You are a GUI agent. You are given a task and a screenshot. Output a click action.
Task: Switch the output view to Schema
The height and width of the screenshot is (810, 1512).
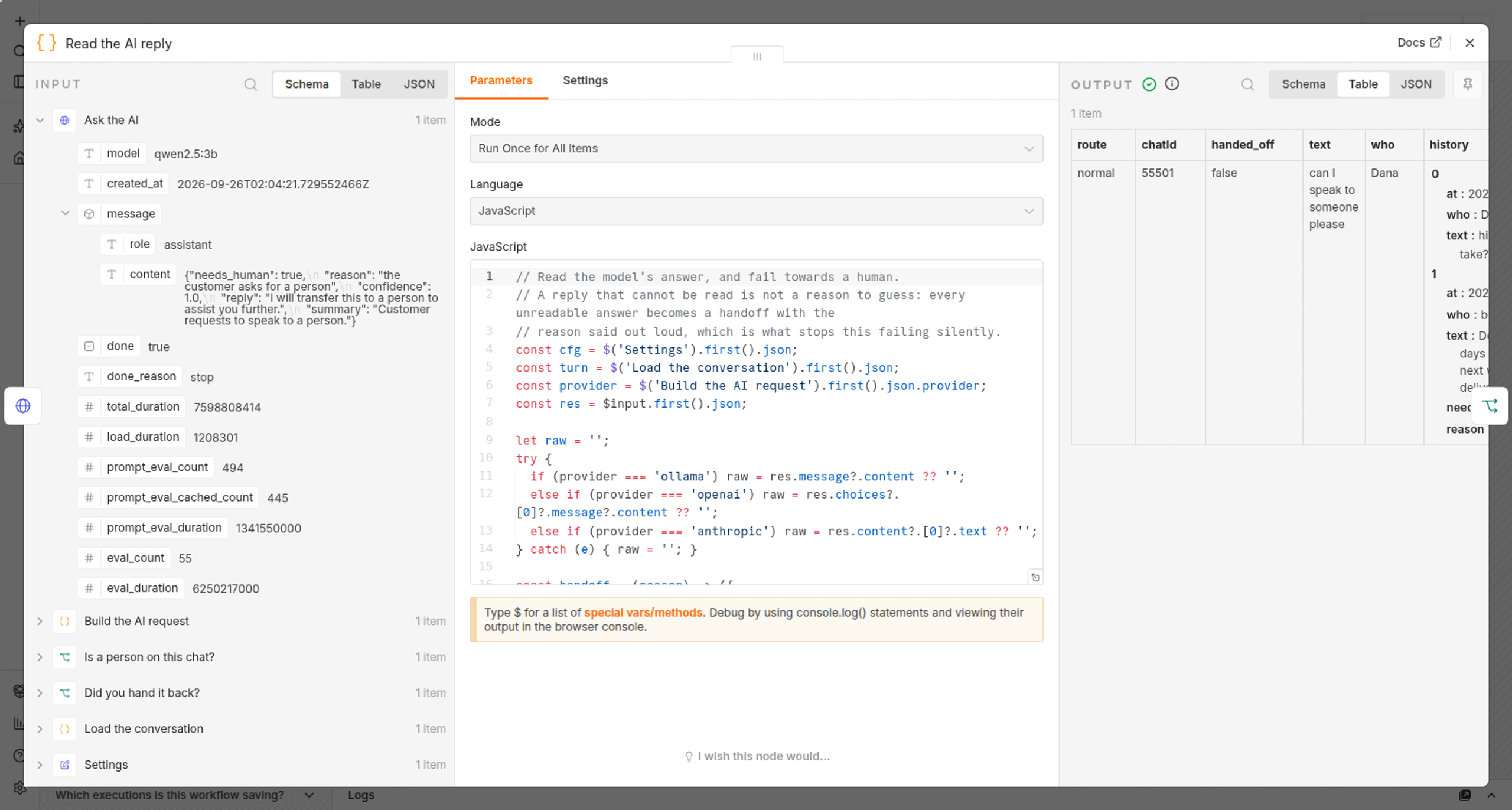[1303, 84]
